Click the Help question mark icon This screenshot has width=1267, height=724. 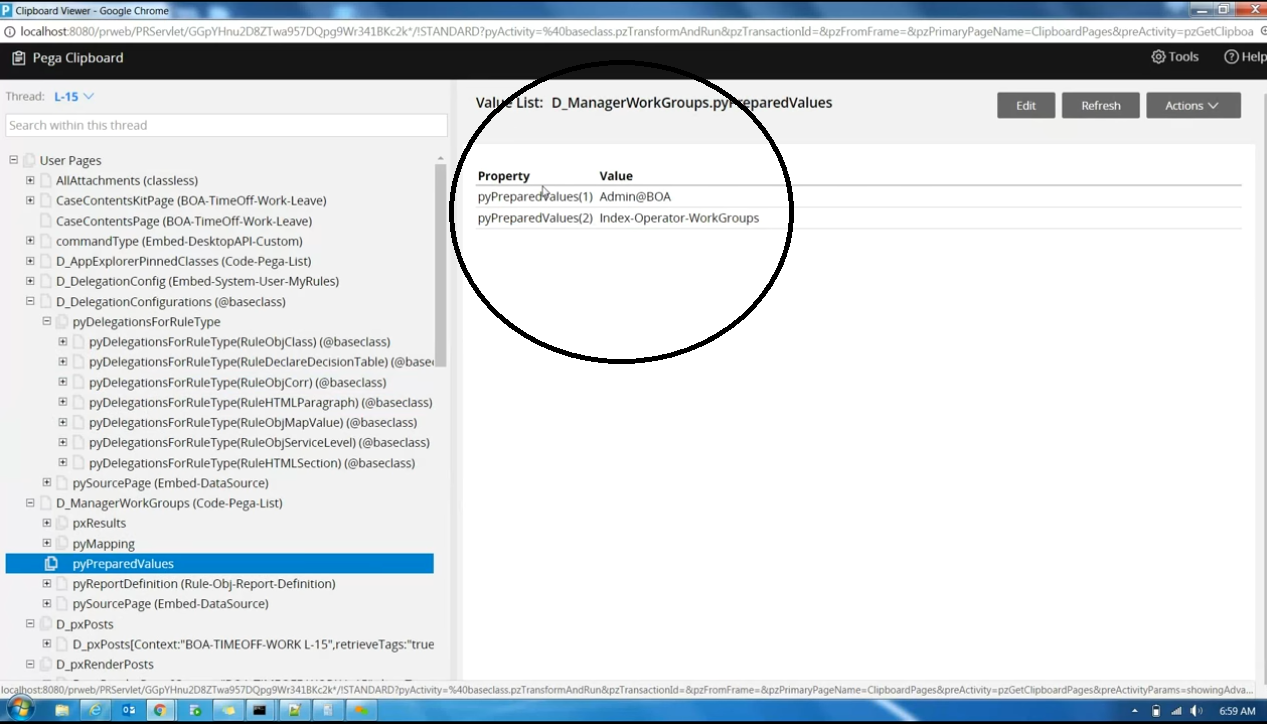(x=1233, y=57)
